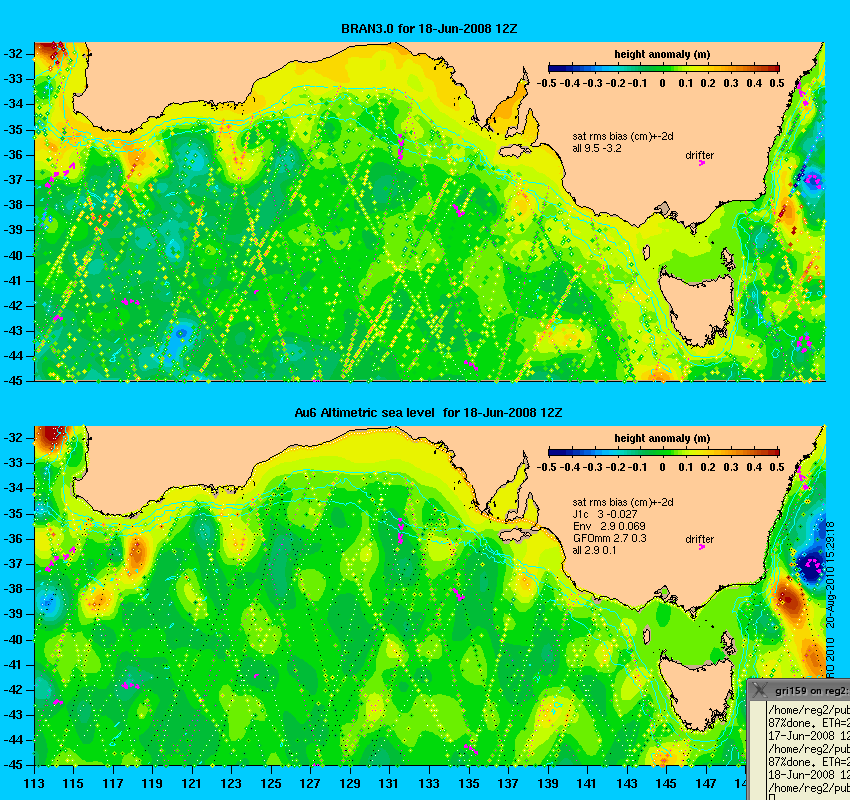Click longitude label '121' on the bottom axis
850x800 pixels.
[191, 784]
